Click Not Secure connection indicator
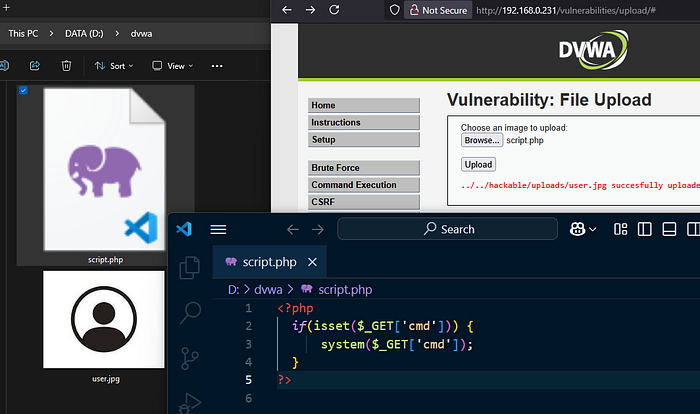Screen dimensions: 700x414 (438, 10)
